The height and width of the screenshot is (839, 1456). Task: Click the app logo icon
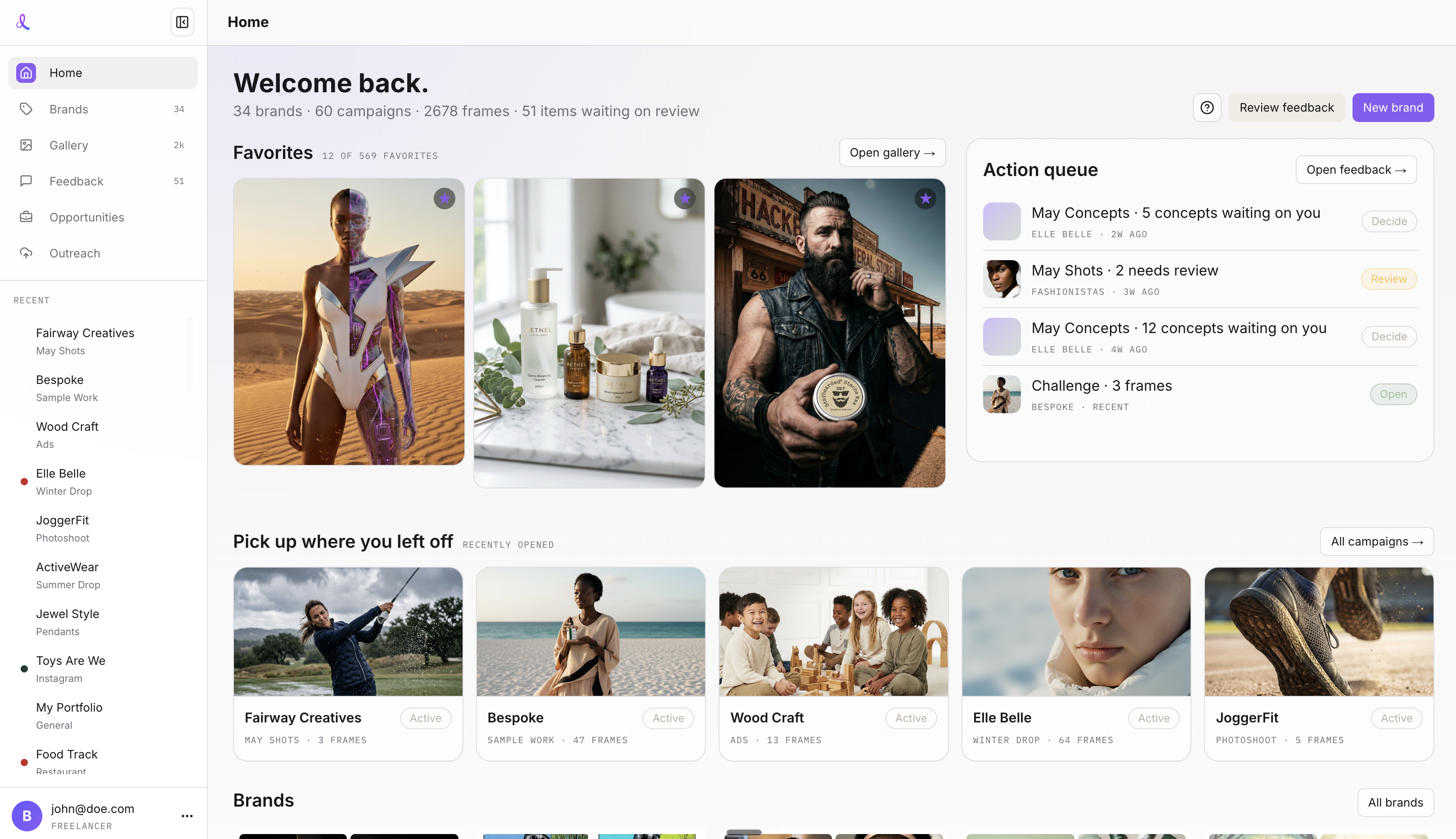pos(23,22)
